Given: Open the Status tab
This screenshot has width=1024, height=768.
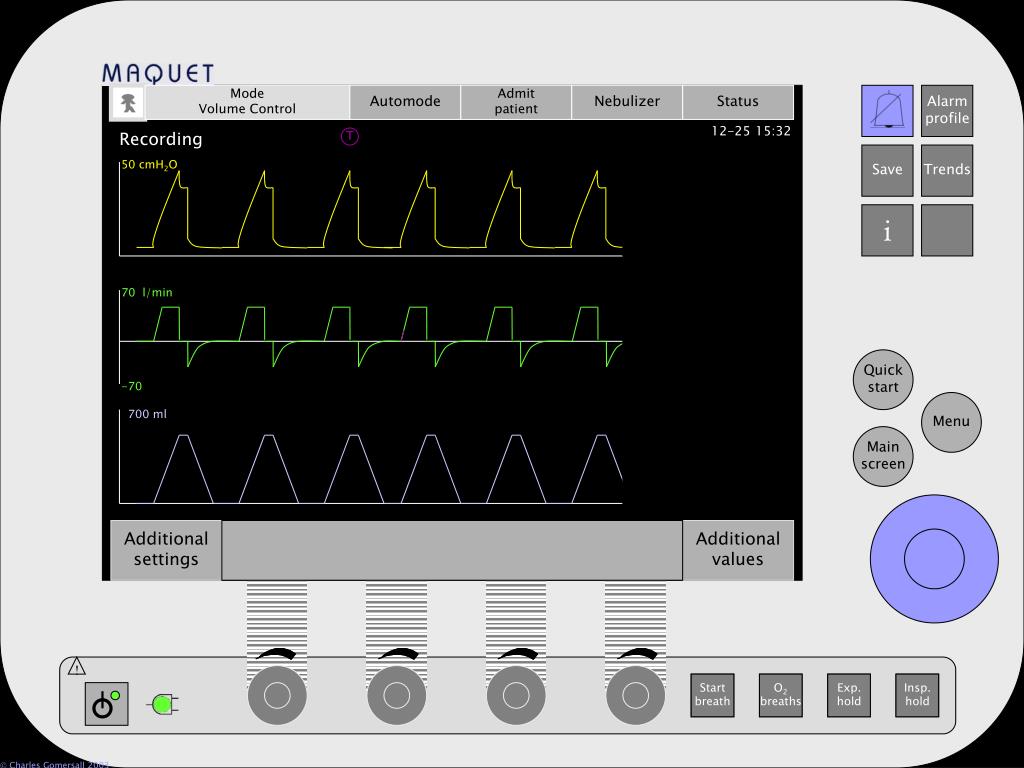Looking at the screenshot, I should coord(738,101).
